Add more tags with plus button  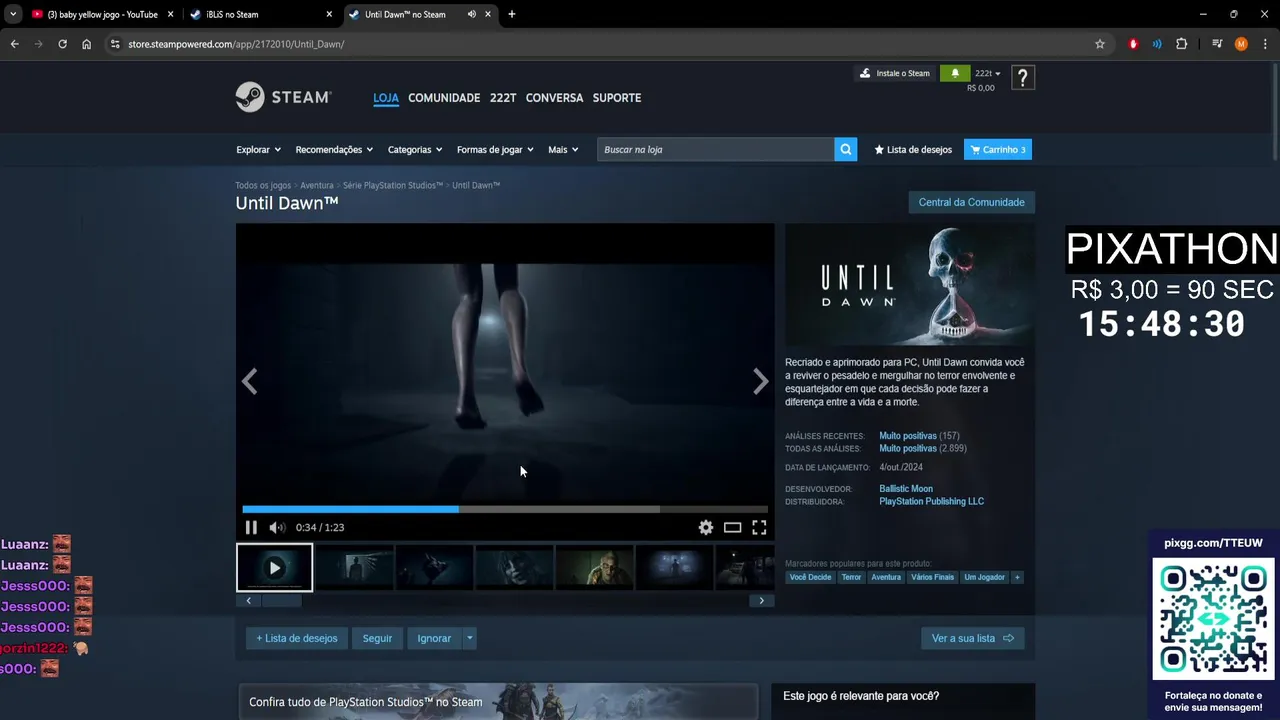pos(1017,577)
